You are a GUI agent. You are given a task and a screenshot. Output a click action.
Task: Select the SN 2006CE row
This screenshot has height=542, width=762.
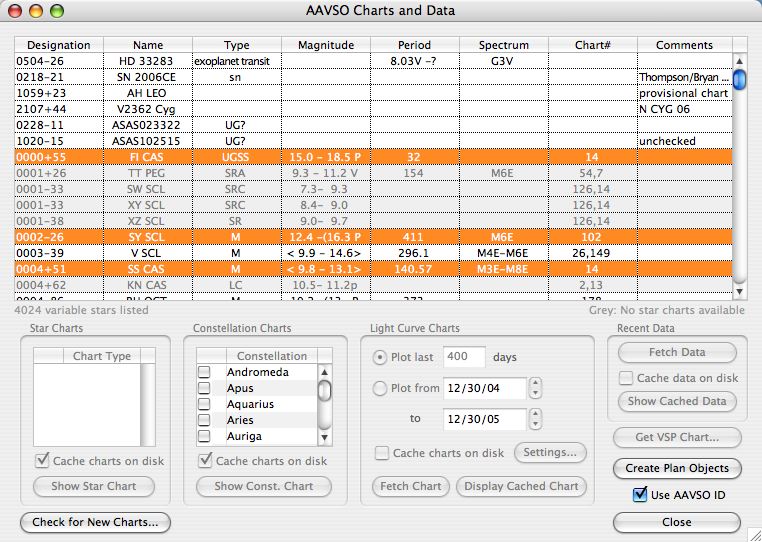(373, 77)
